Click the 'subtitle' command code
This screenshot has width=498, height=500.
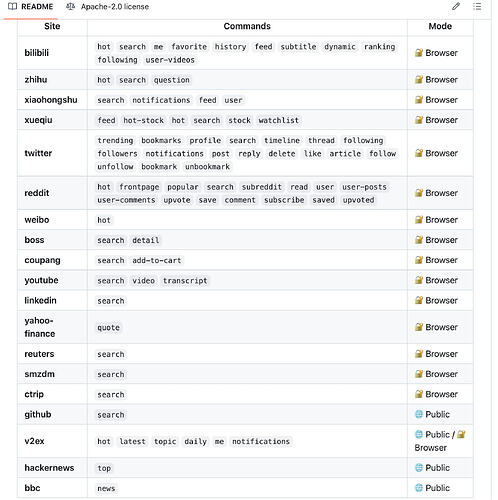tap(298, 47)
